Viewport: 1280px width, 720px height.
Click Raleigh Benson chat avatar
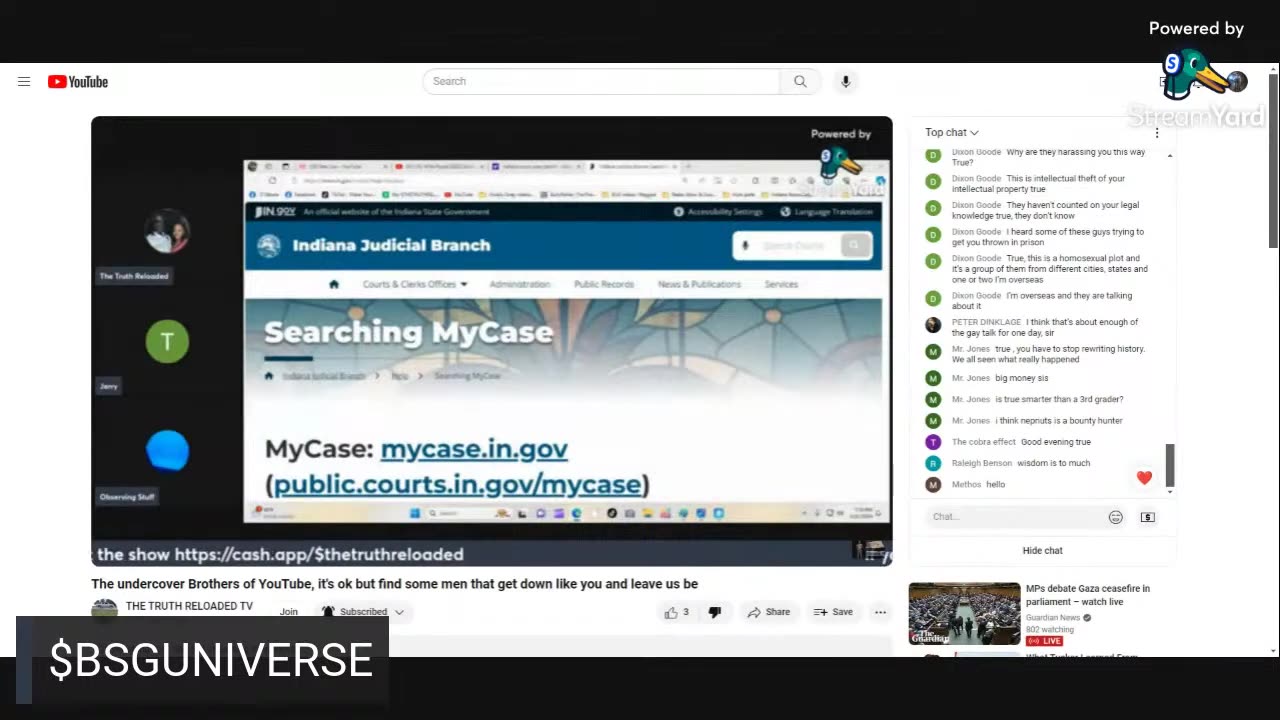click(x=933, y=463)
